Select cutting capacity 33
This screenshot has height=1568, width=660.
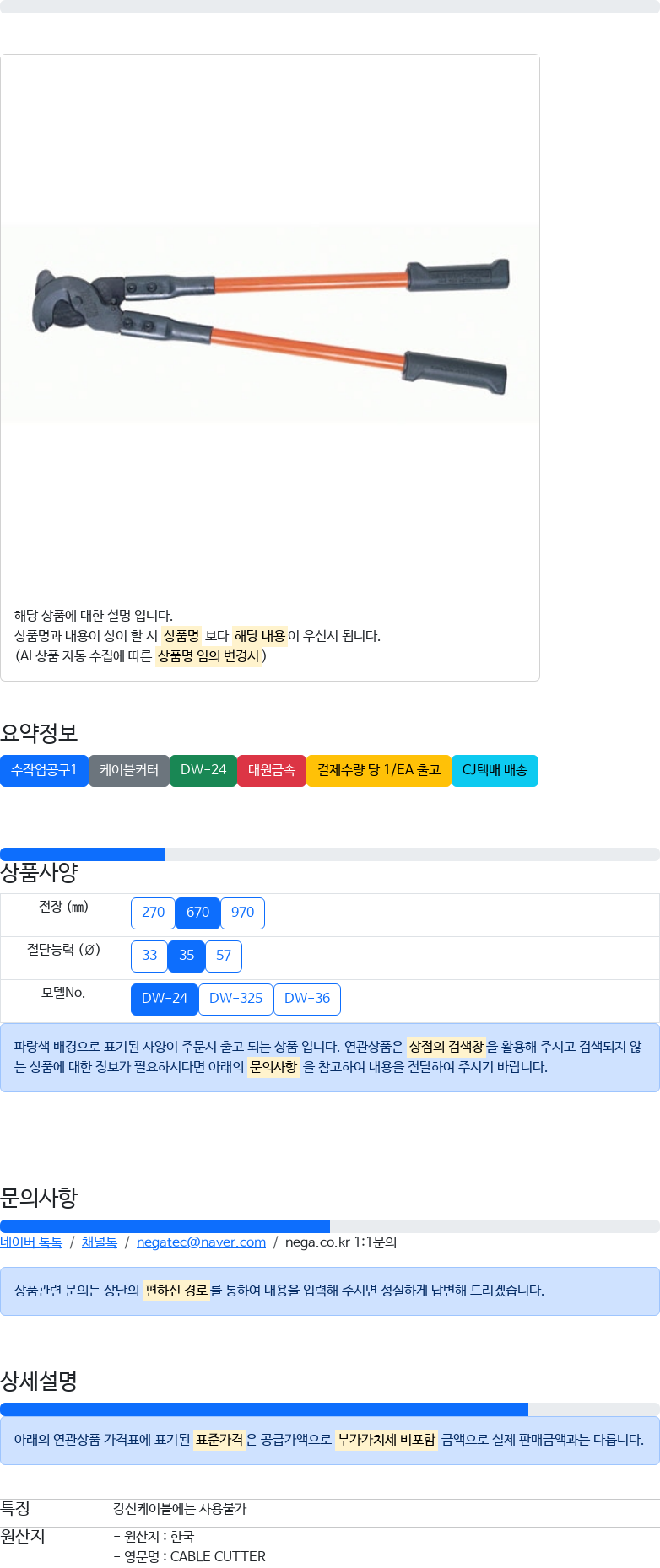click(149, 956)
